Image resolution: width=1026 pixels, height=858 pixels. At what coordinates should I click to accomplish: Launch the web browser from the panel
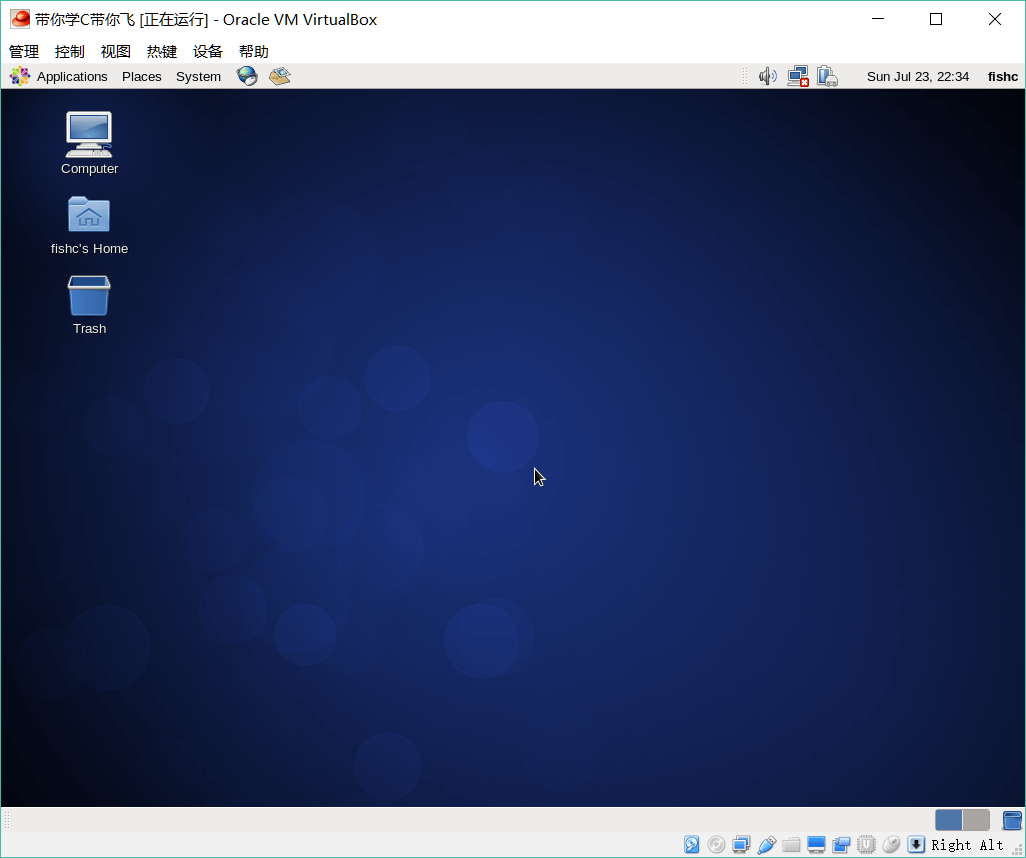point(247,76)
